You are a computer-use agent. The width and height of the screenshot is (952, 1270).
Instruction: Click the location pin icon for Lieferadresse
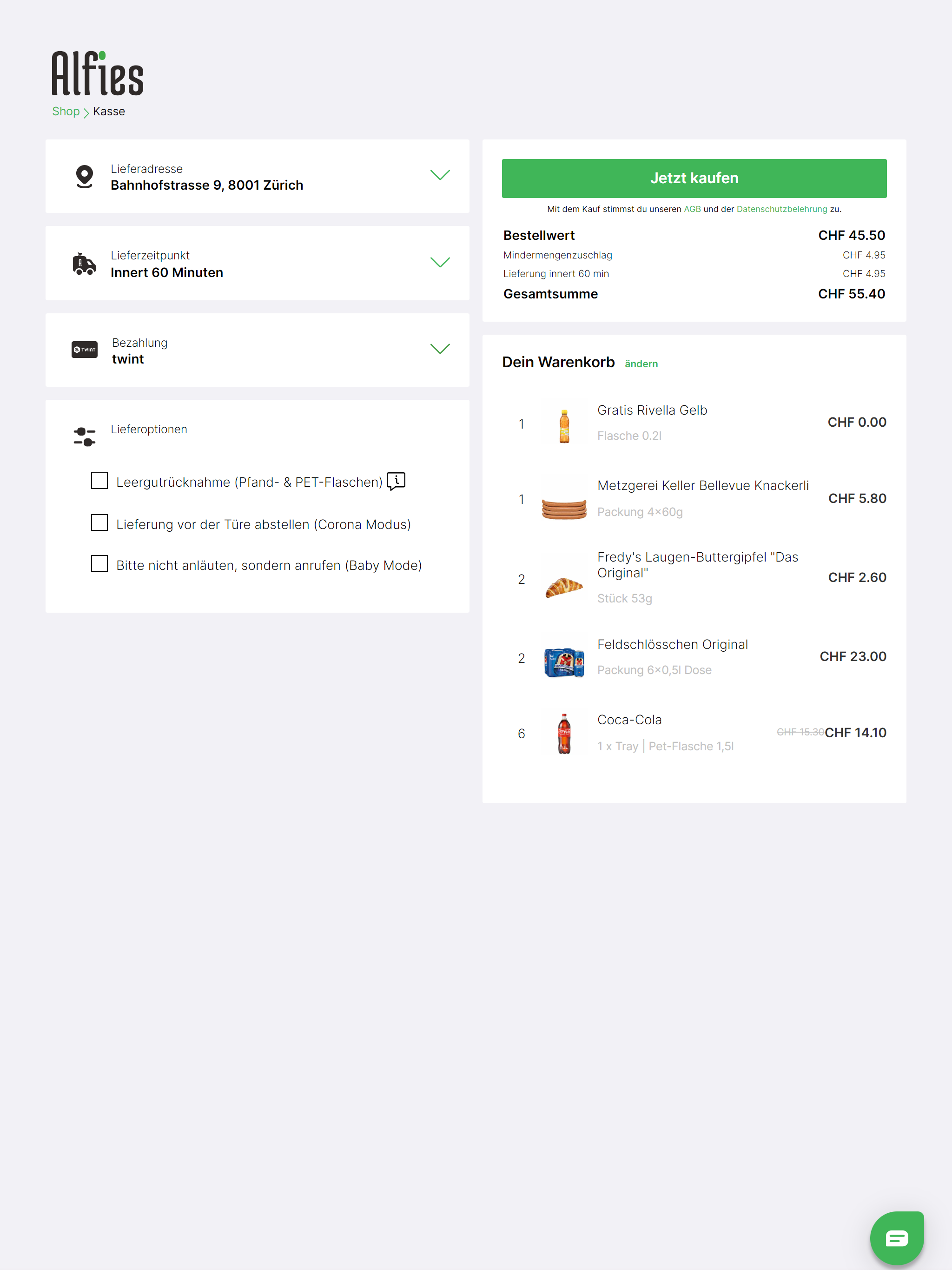pos(85,177)
